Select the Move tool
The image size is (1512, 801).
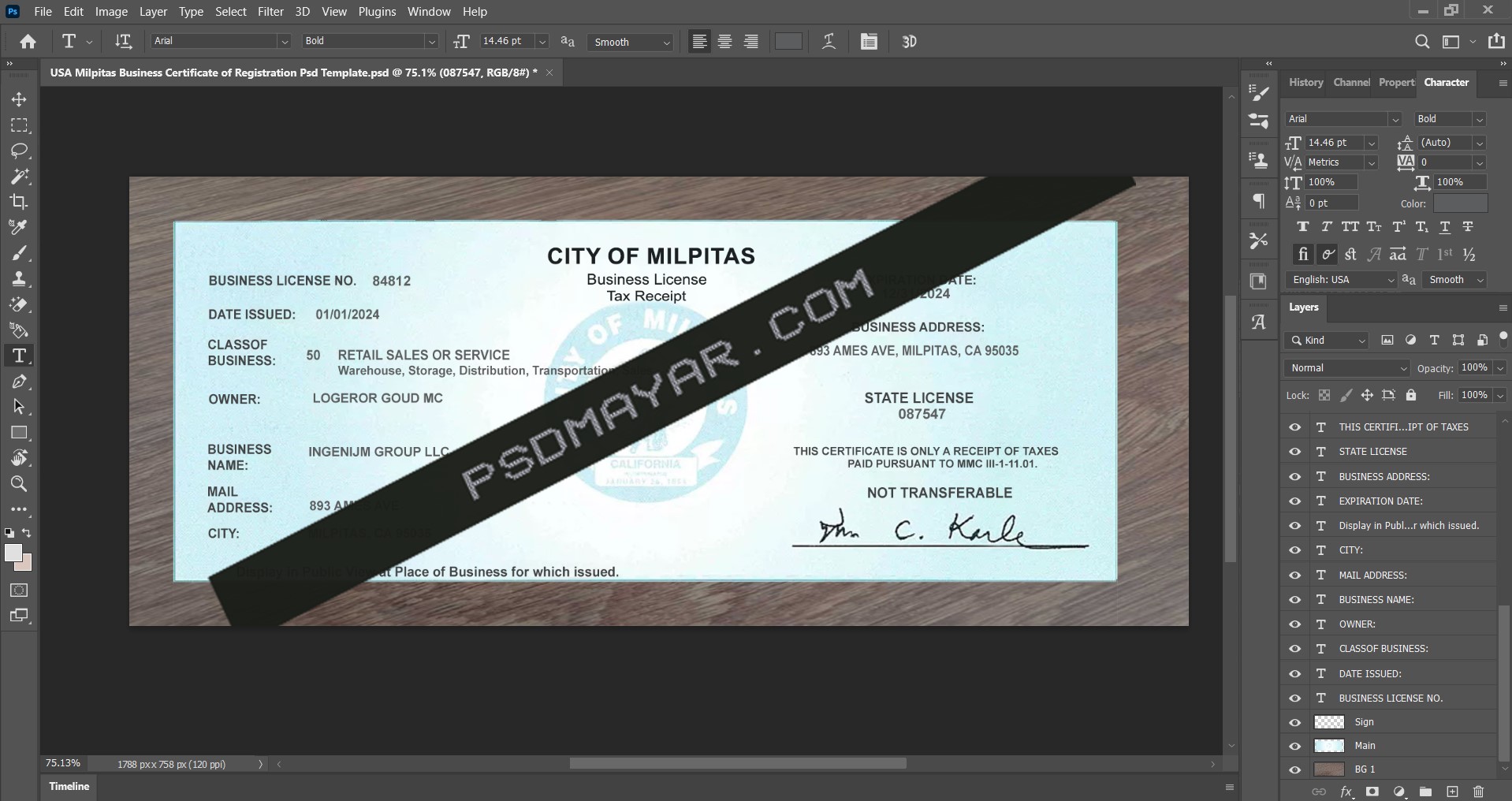coord(19,99)
